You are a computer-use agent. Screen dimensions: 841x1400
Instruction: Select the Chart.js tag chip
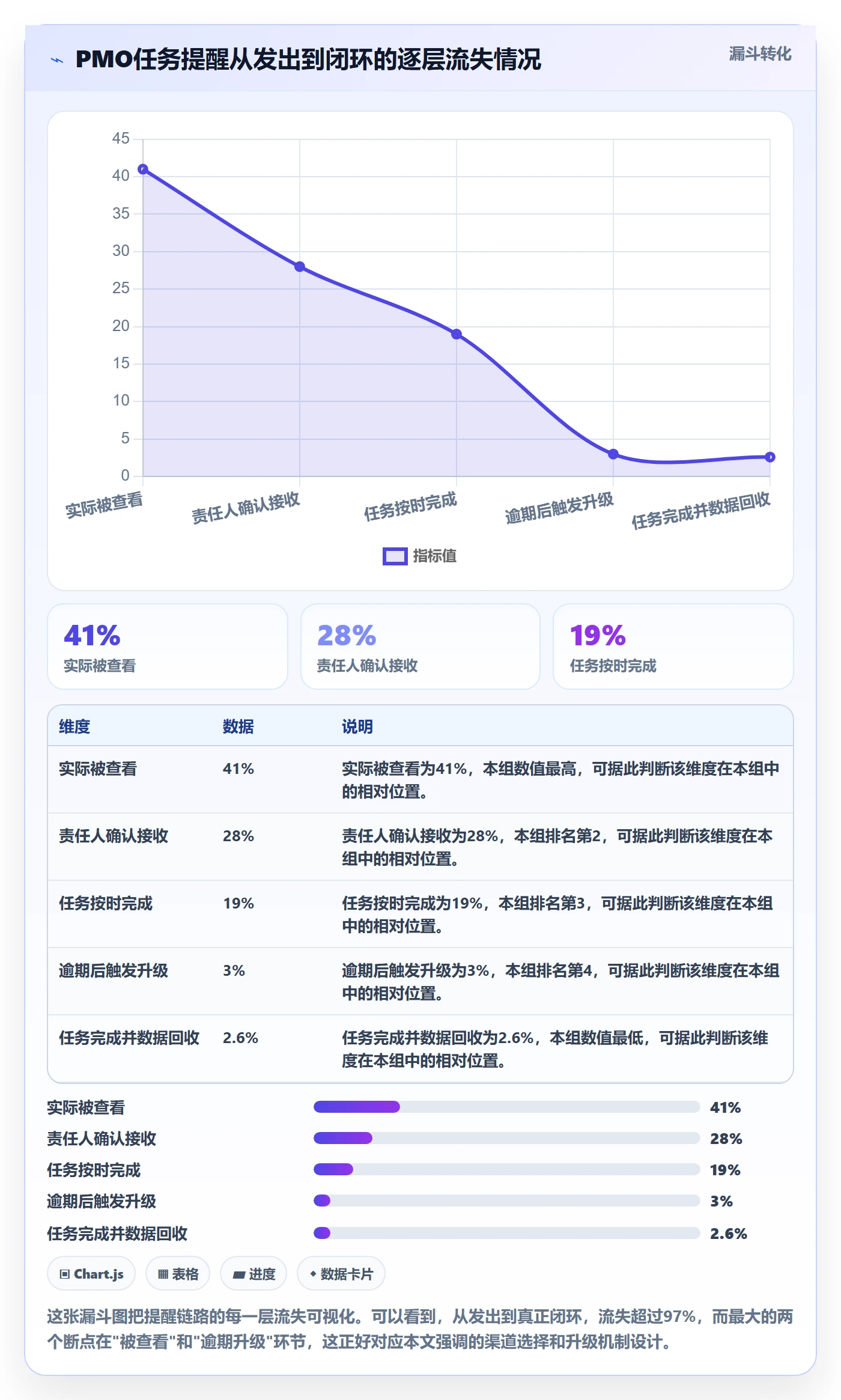pos(91,1274)
